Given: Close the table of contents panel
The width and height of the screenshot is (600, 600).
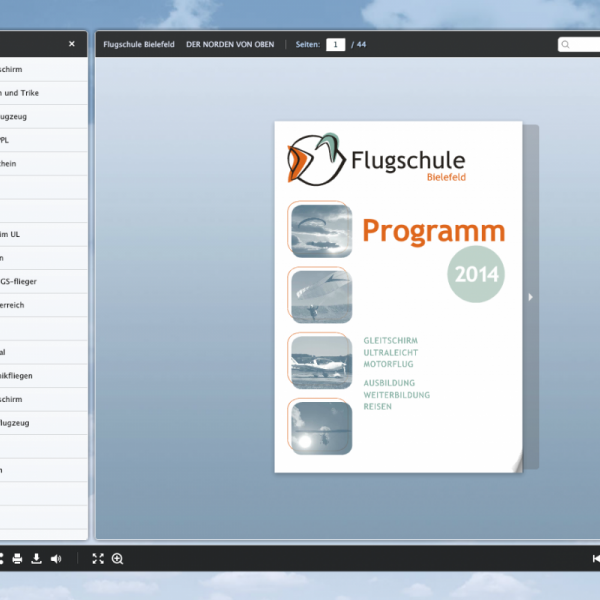Looking at the screenshot, I should pyautogui.click(x=72, y=44).
